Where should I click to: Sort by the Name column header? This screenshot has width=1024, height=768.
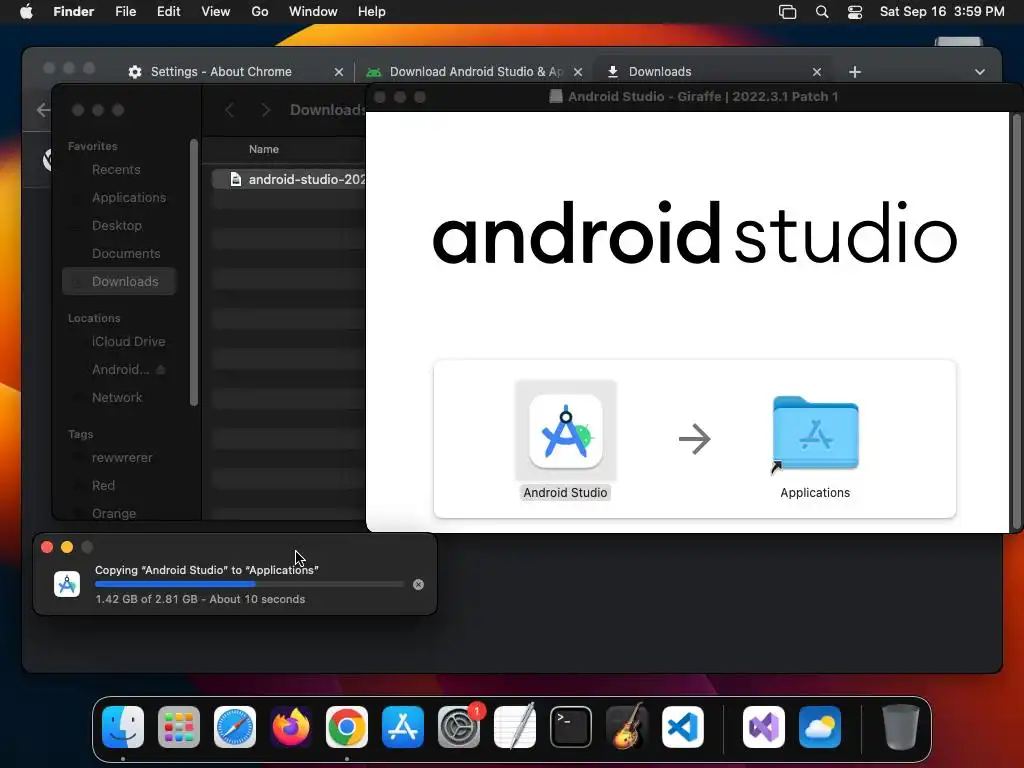point(264,150)
